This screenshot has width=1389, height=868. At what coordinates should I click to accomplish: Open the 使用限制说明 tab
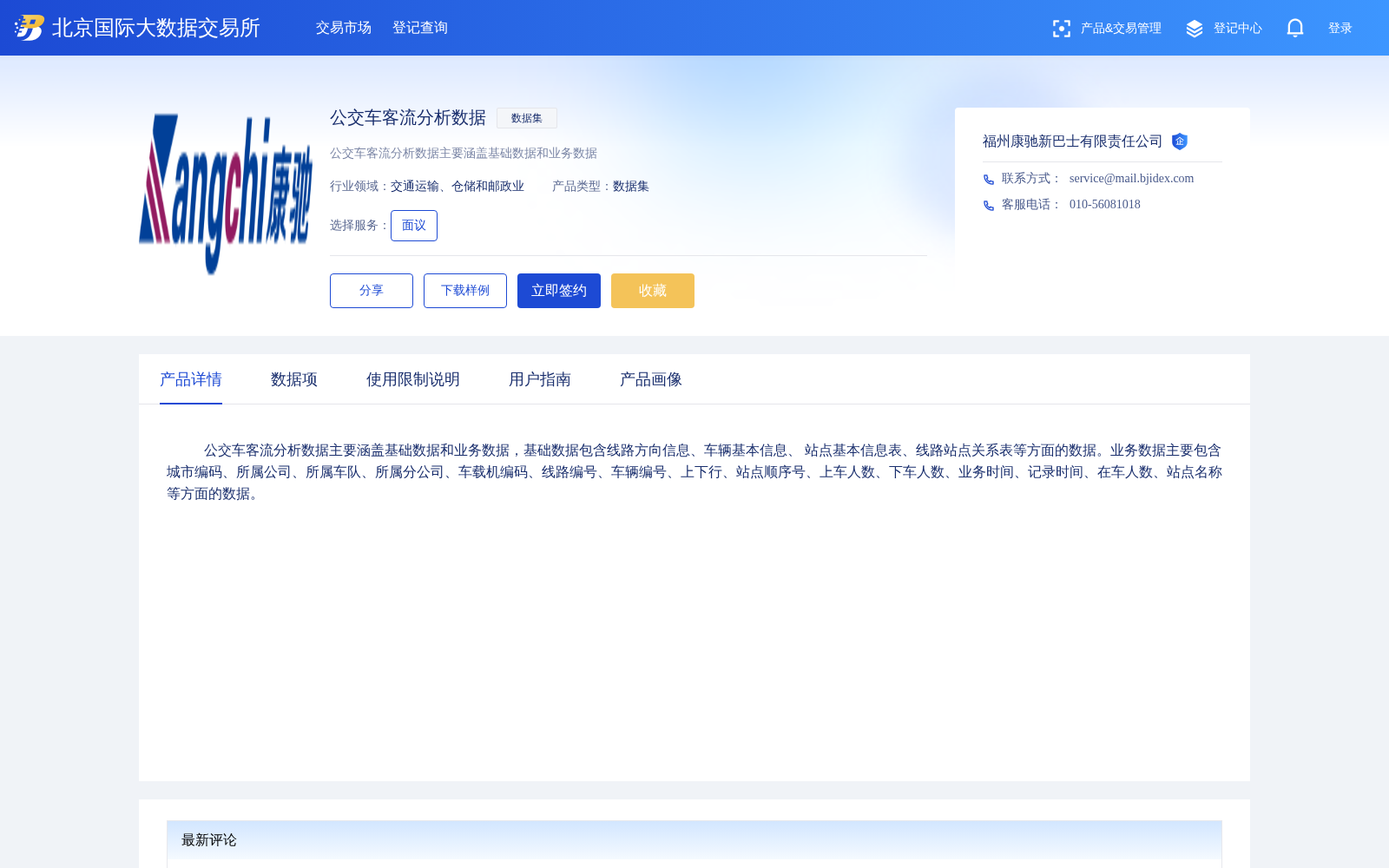coord(413,379)
